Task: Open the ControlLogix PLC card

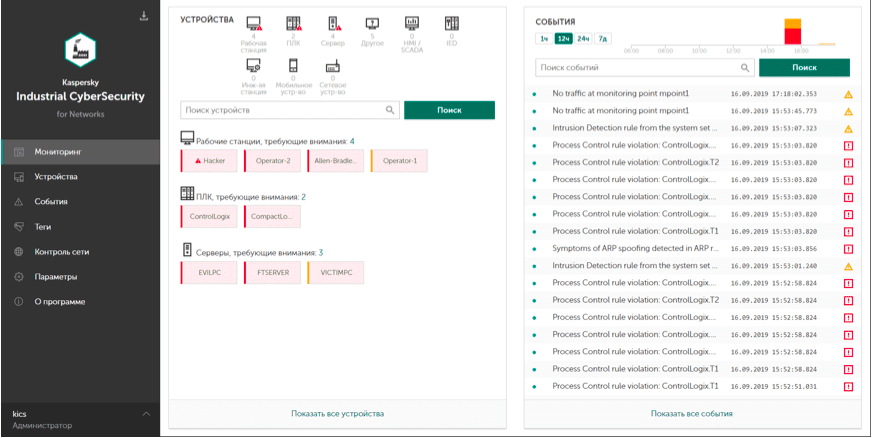Action: pyautogui.click(x=209, y=216)
